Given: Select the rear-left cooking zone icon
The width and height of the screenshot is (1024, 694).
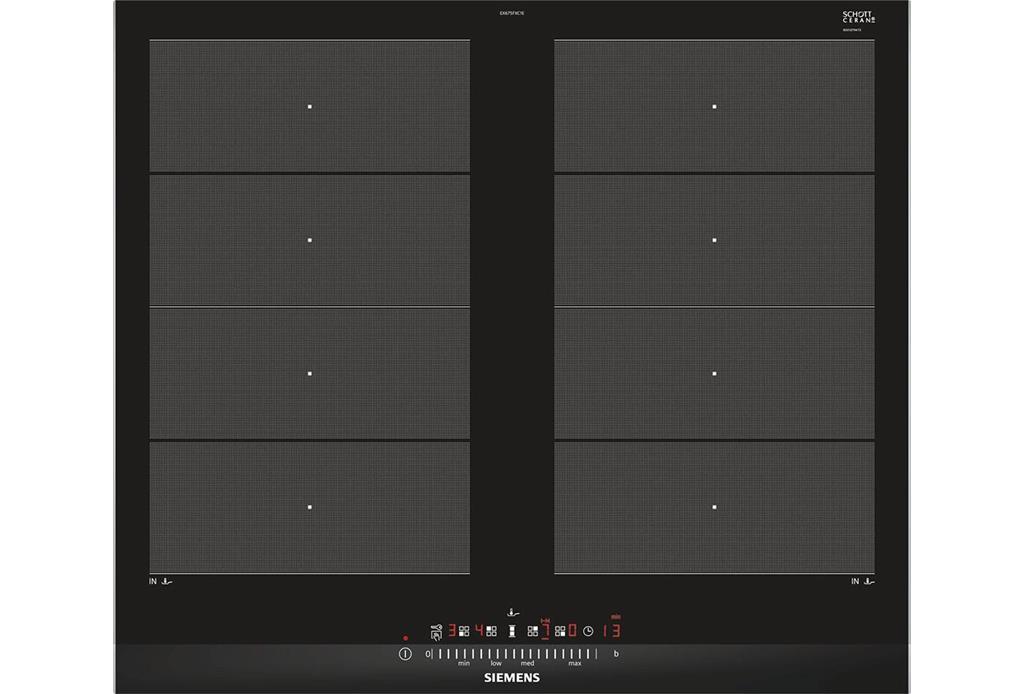Looking at the screenshot, I should click(492, 631).
